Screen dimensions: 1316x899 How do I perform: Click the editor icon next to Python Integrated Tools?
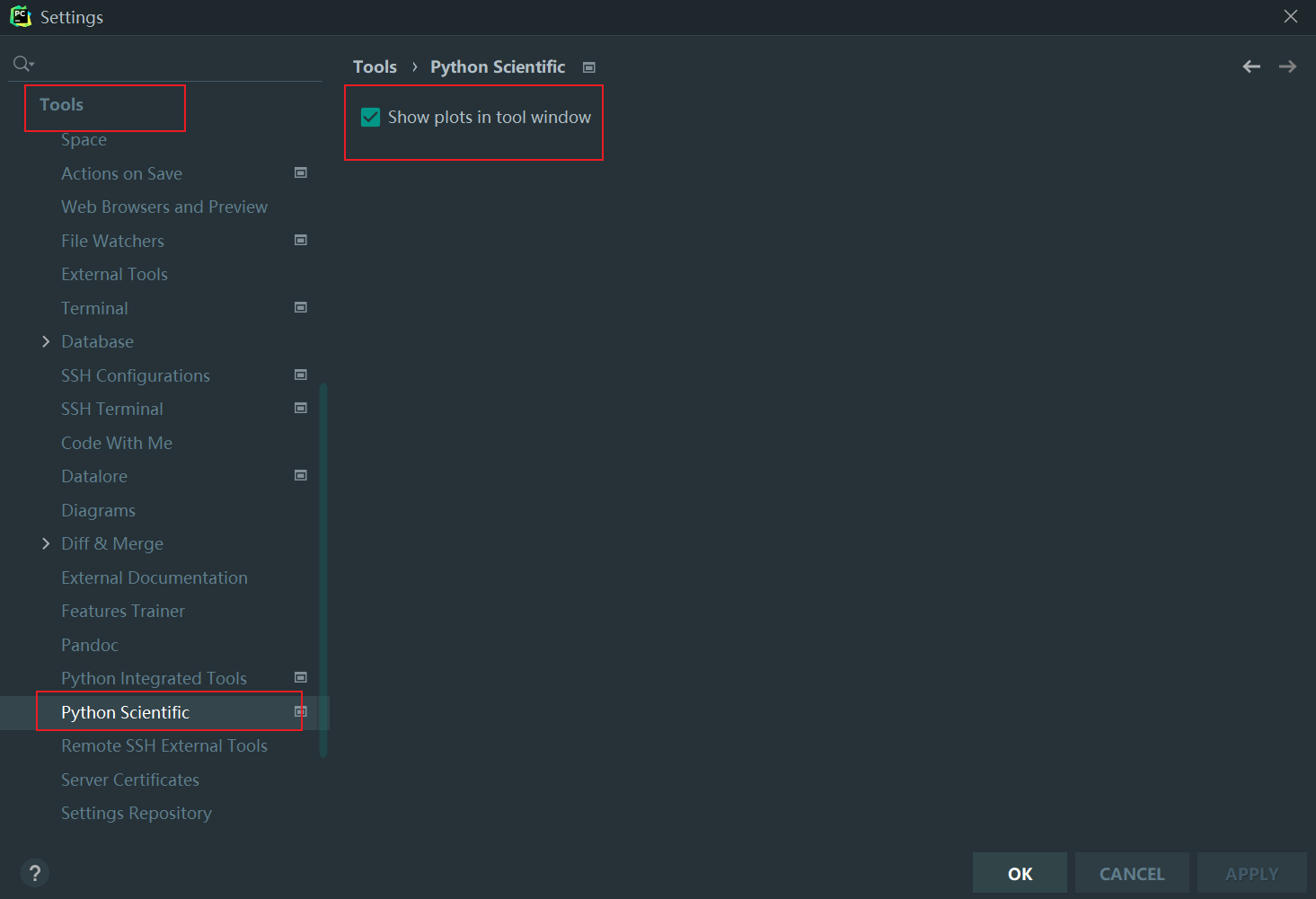click(x=300, y=677)
